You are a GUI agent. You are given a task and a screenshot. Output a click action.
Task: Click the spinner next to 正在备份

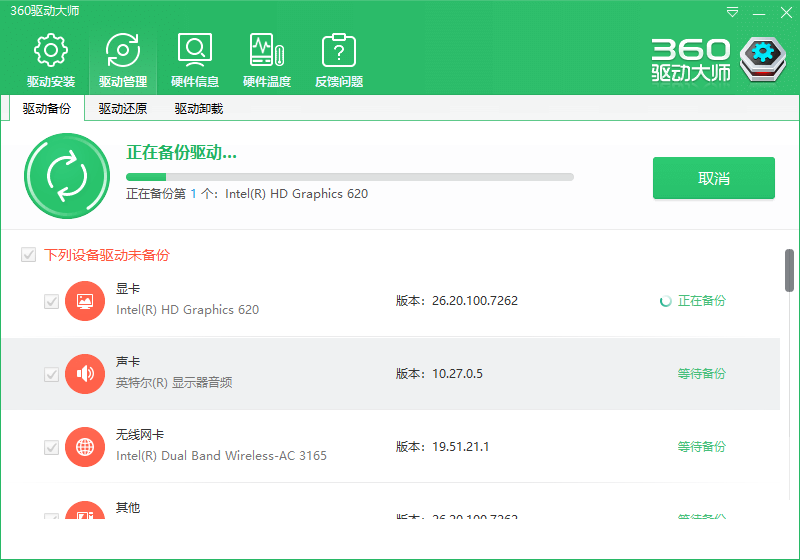coord(665,301)
